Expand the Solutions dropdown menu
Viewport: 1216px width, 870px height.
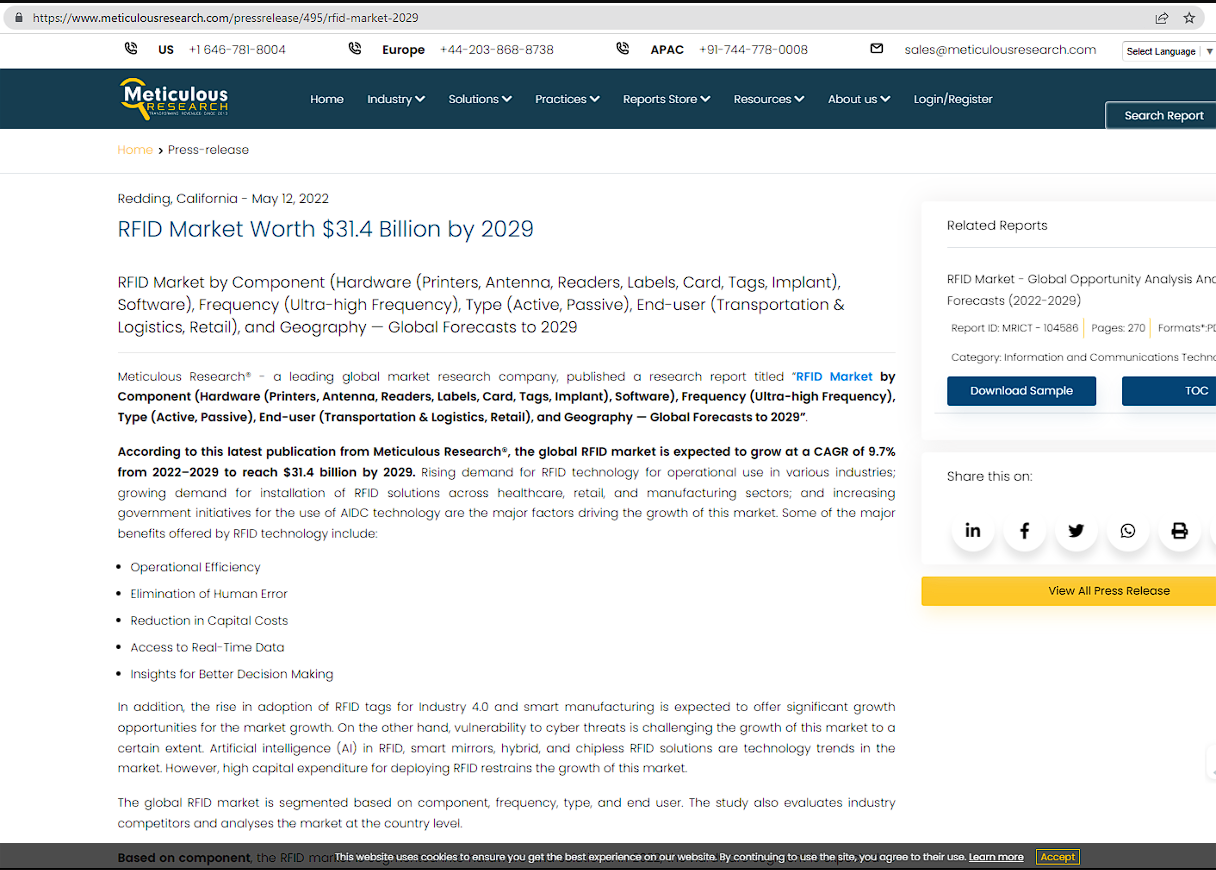point(480,99)
